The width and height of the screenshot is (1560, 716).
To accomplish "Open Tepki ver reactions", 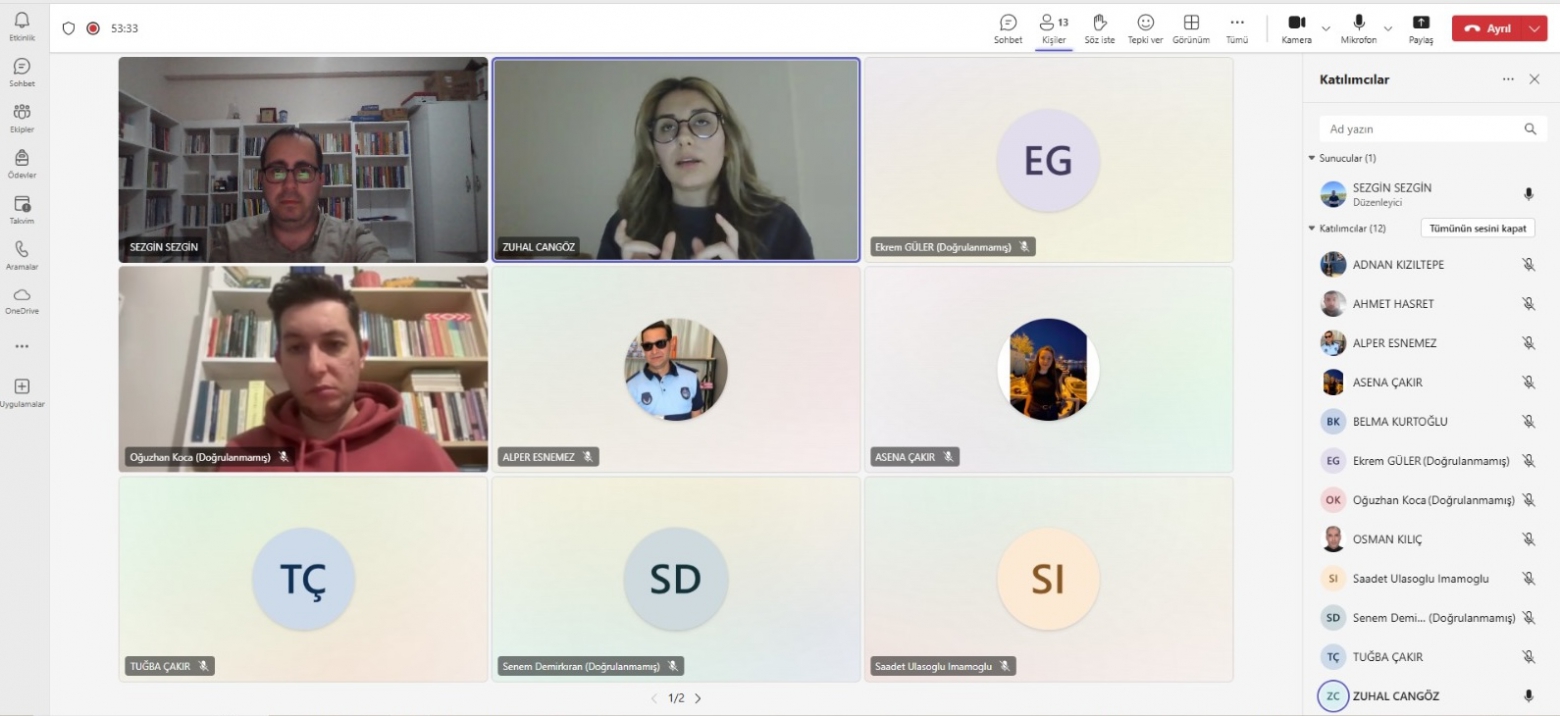I will [1145, 28].
